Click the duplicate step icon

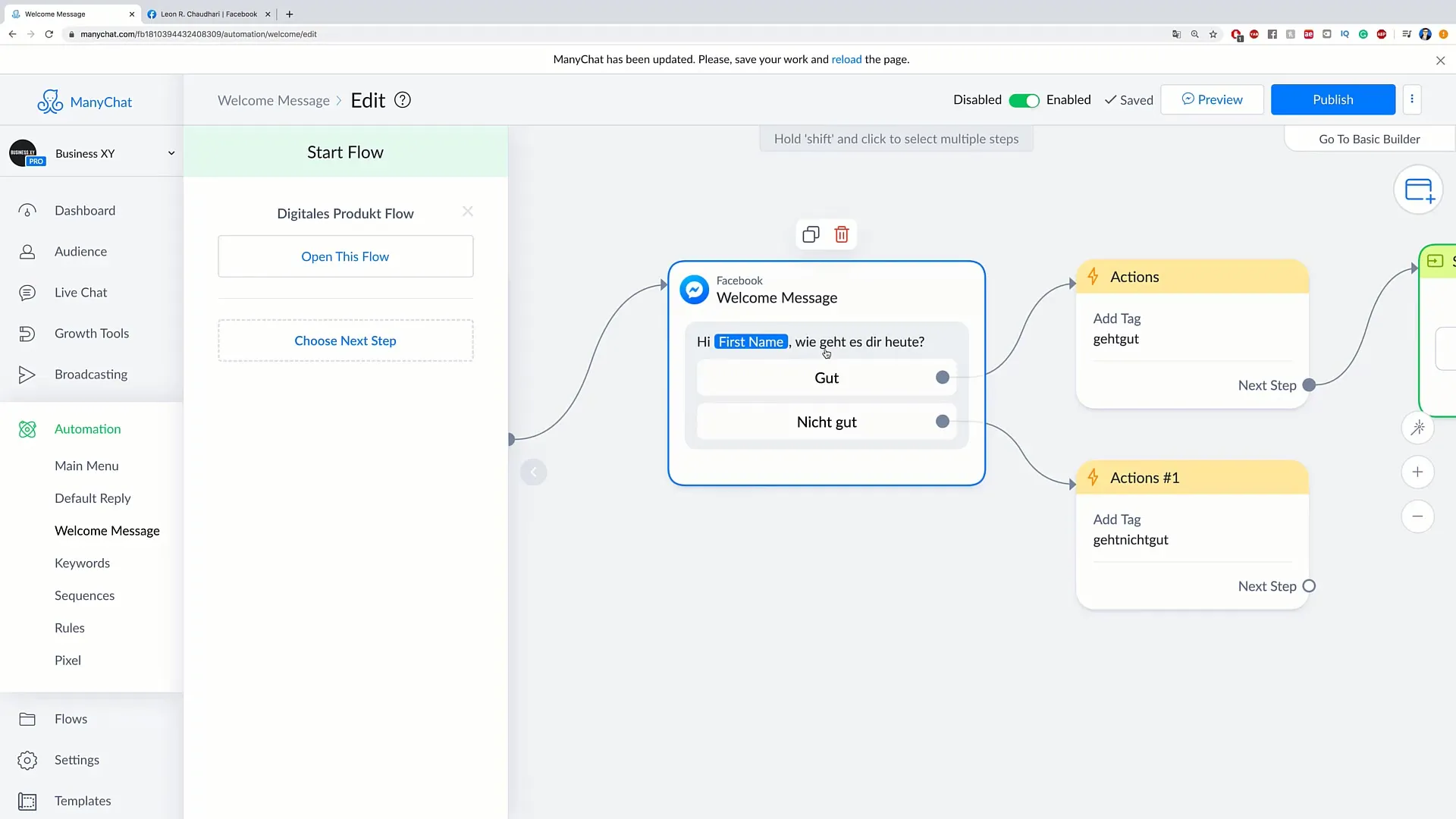pyautogui.click(x=811, y=234)
